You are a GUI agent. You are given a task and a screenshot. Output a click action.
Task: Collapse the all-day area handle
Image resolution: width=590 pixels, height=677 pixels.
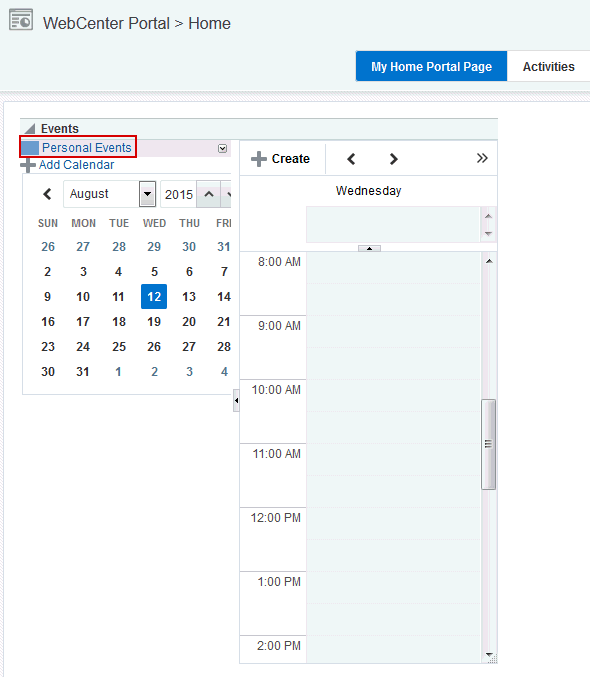[369, 248]
